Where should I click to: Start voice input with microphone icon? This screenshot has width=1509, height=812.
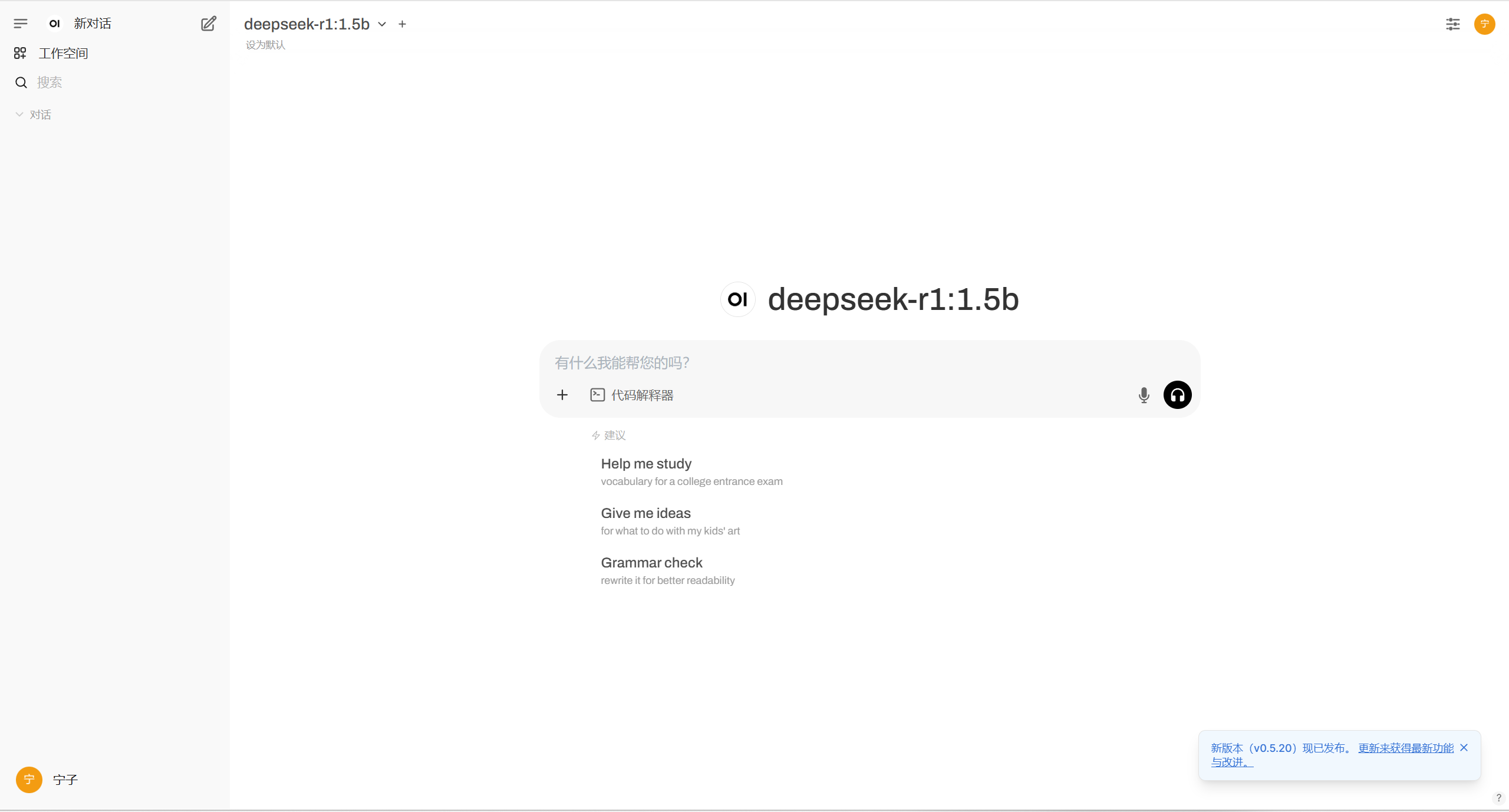point(1144,395)
